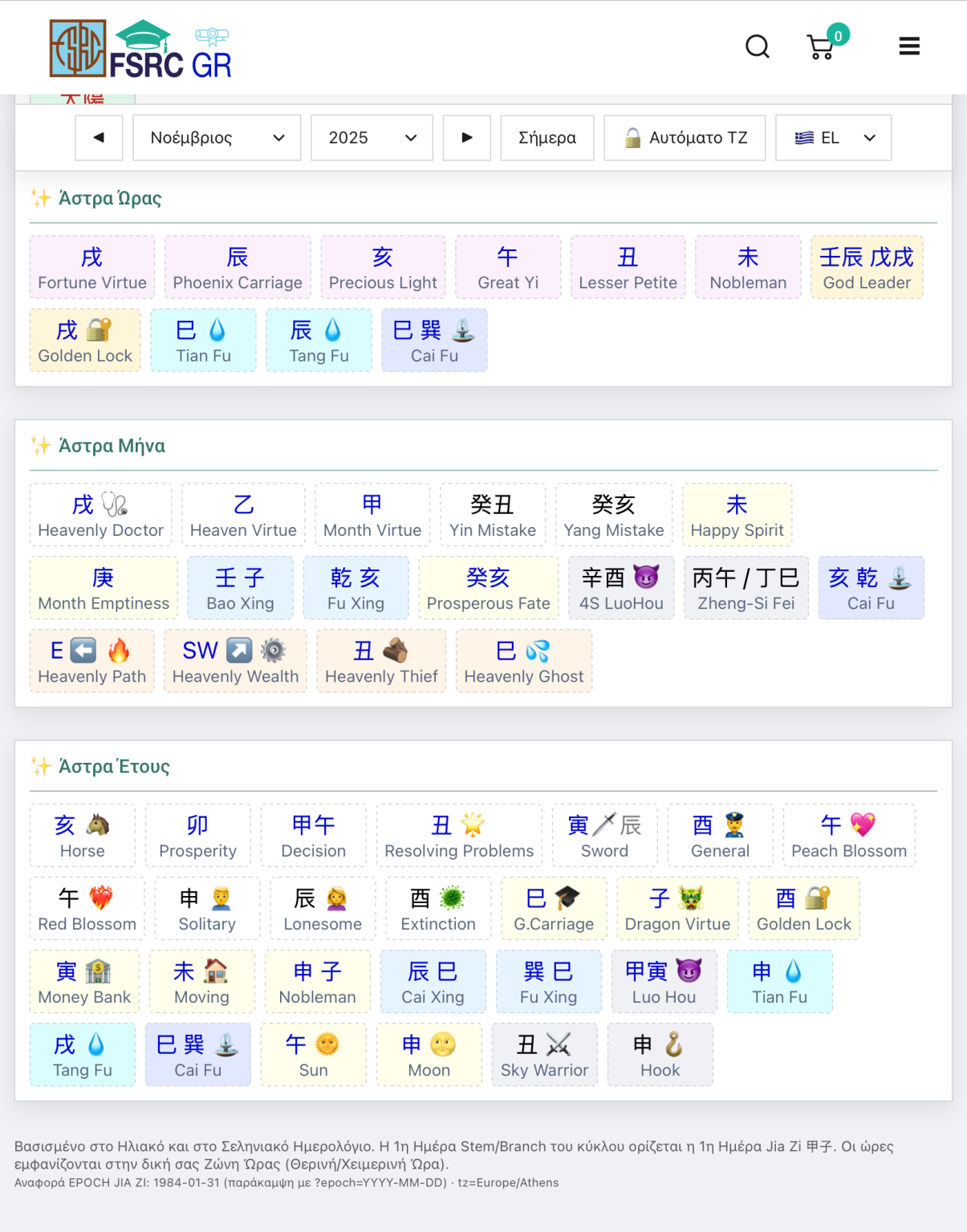This screenshot has height=1232, width=967.
Task: Toggle the Αυτόματο TZ lock button
Action: [x=685, y=138]
